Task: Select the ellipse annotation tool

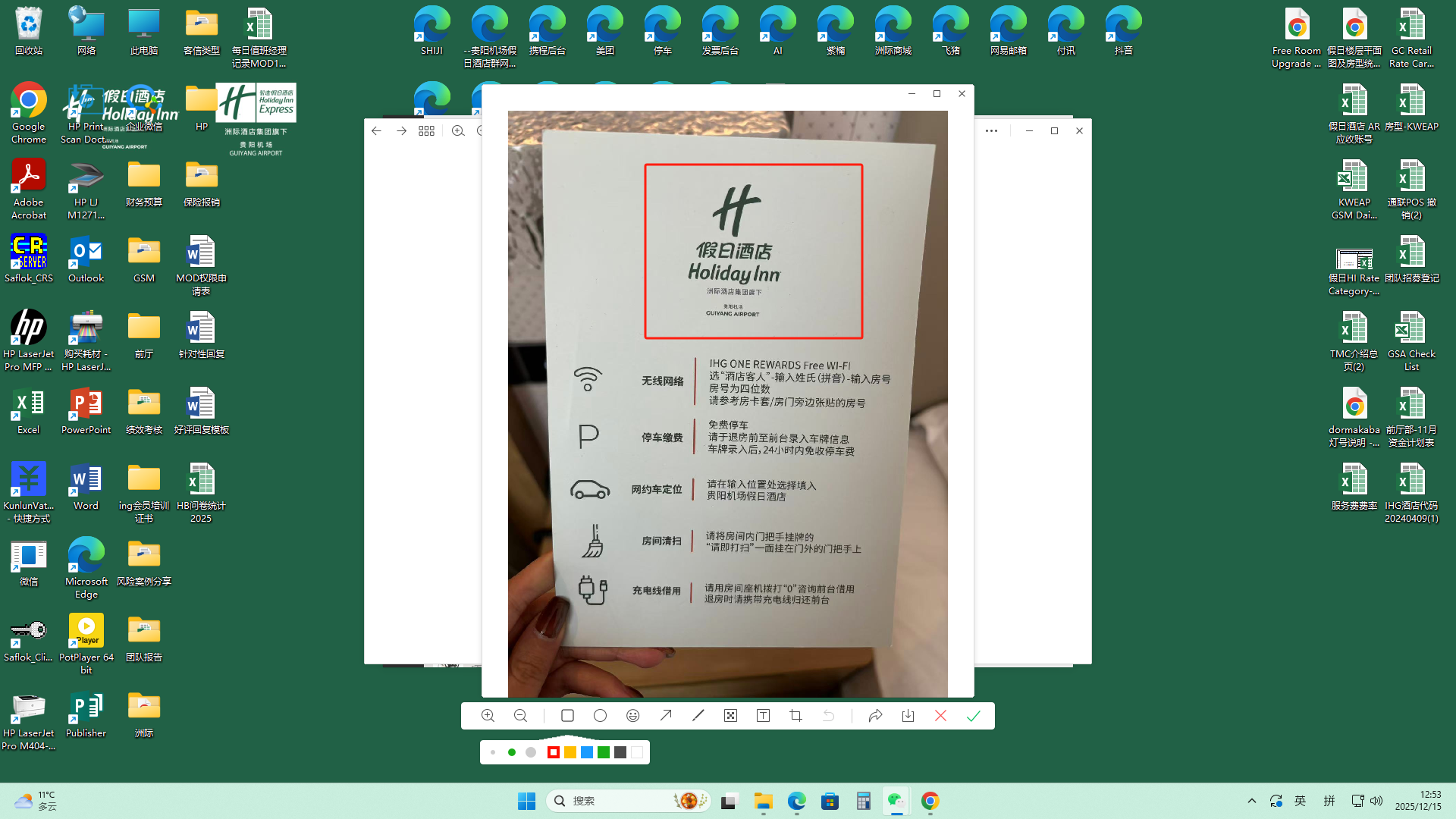Action: [600, 716]
